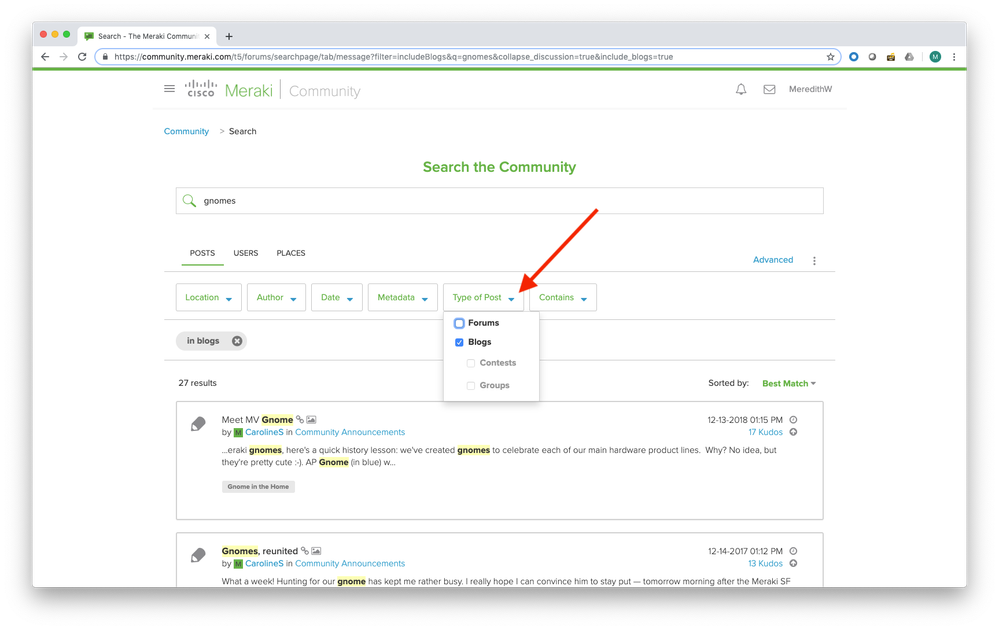Expand the Location filter dropdown
This screenshot has width=999, height=630.
pos(209,298)
